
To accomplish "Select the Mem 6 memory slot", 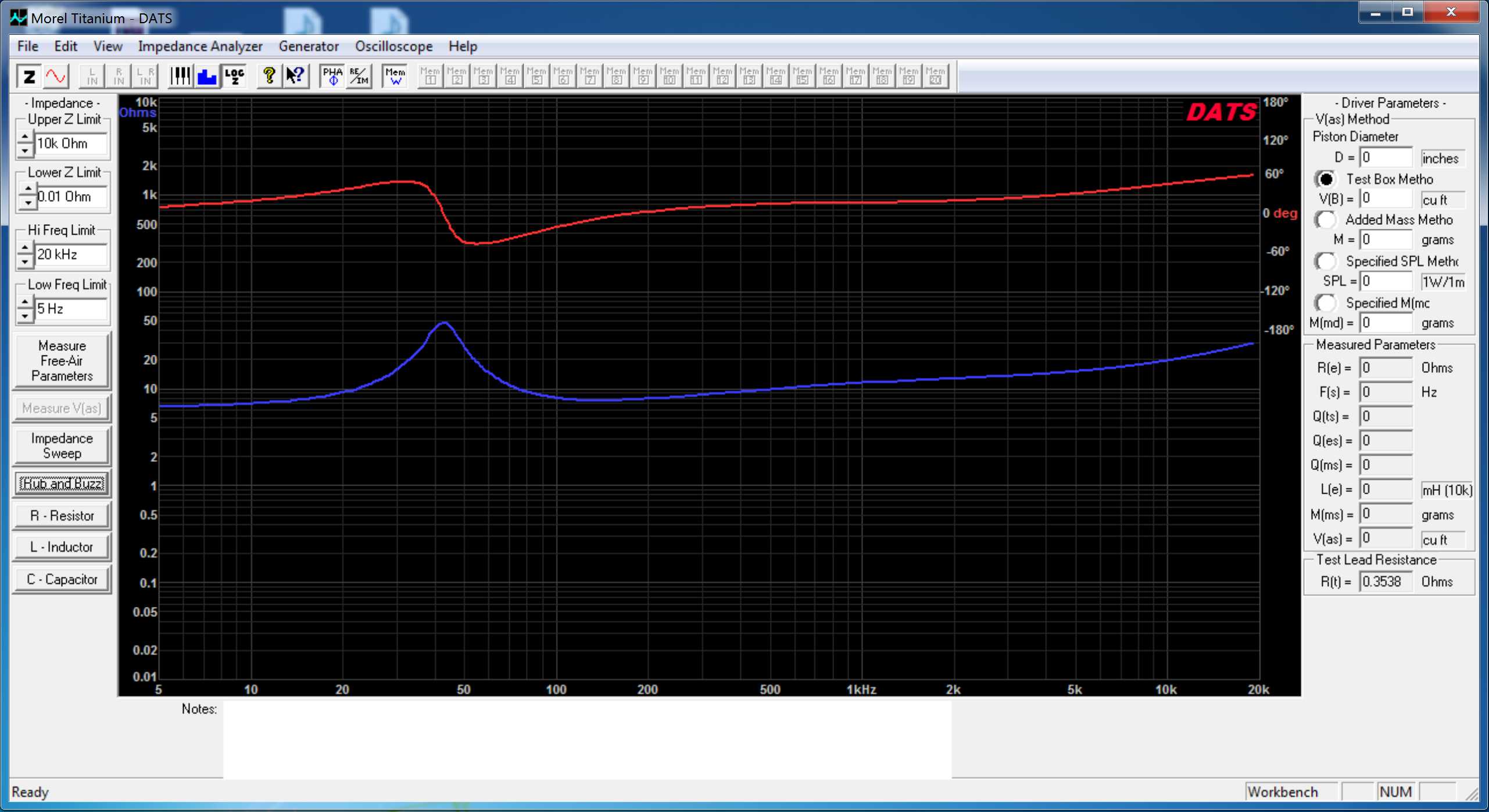I will click(563, 76).
